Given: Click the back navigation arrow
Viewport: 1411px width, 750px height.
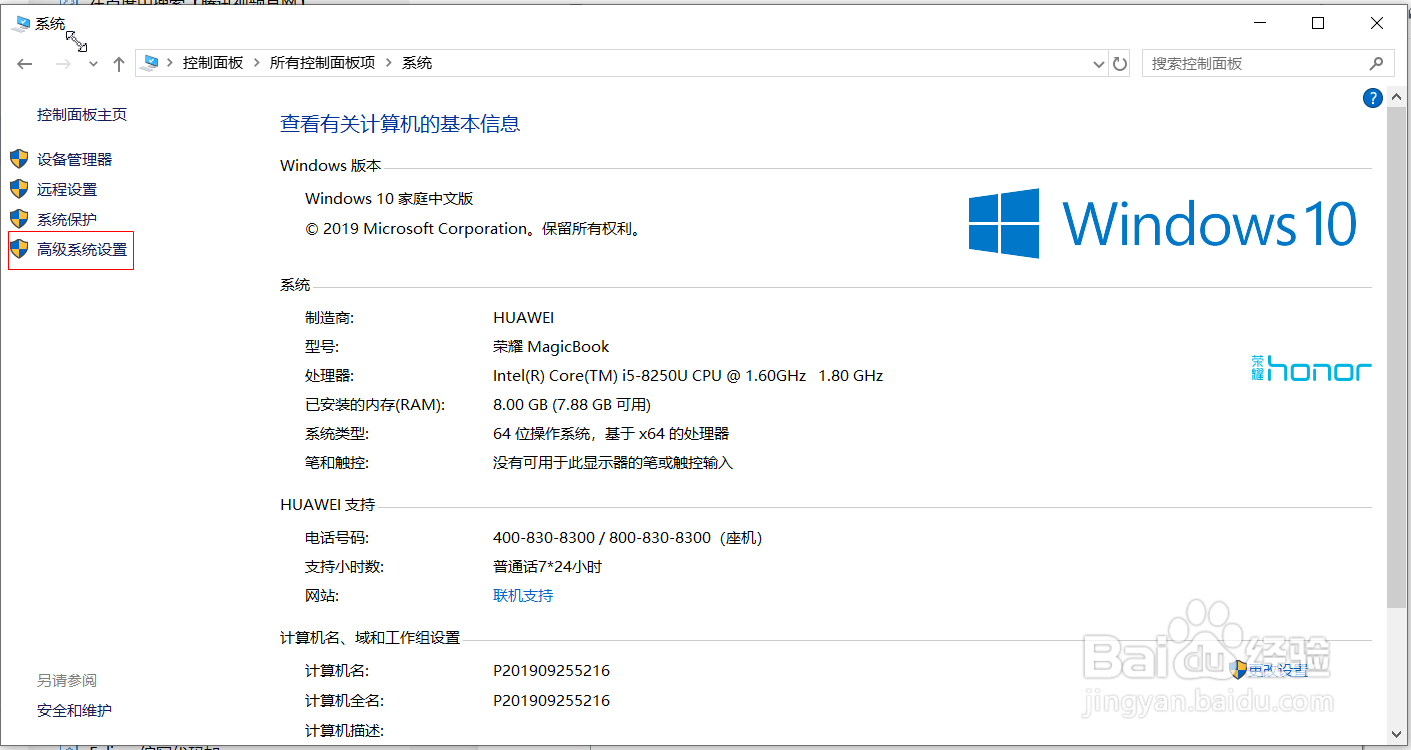Looking at the screenshot, I should [25, 64].
